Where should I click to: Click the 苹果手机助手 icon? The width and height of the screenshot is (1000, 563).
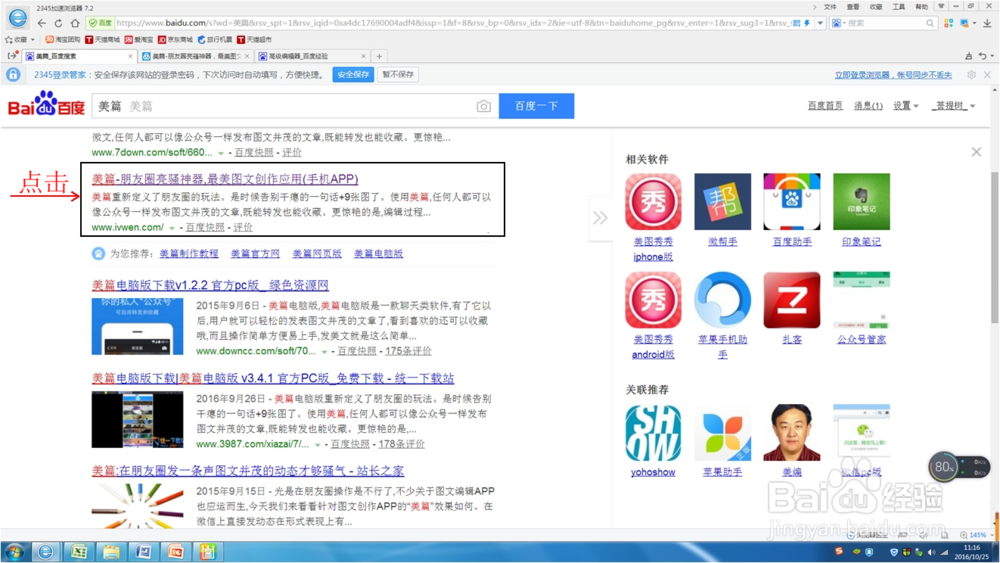click(723, 300)
